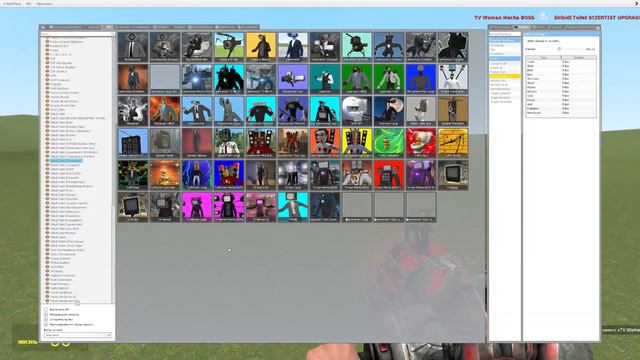This screenshot has width=640, height=360.
Task: Toggle the Ignore Players (Игнорировать игроков) checkbox
Action: (x=46, y=315)
